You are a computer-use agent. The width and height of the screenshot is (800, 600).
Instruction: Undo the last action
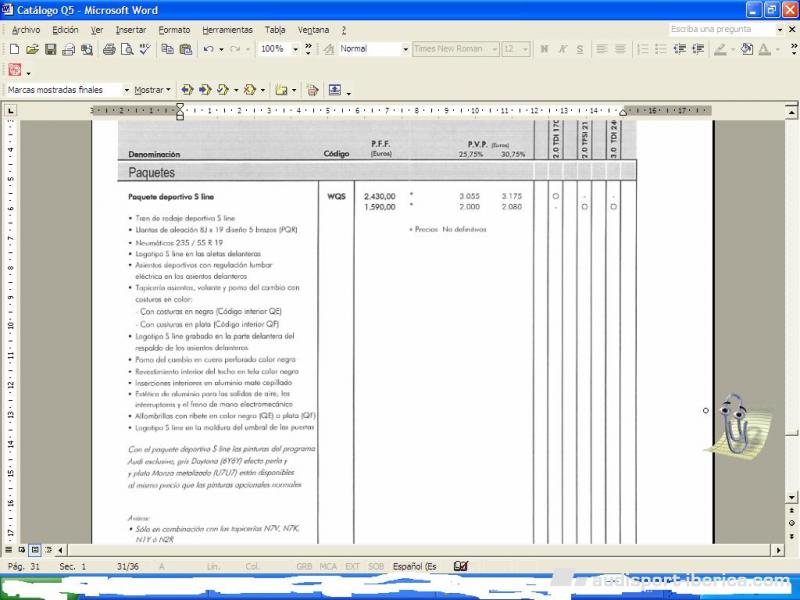pyautogui.click(x=208, y=49)
